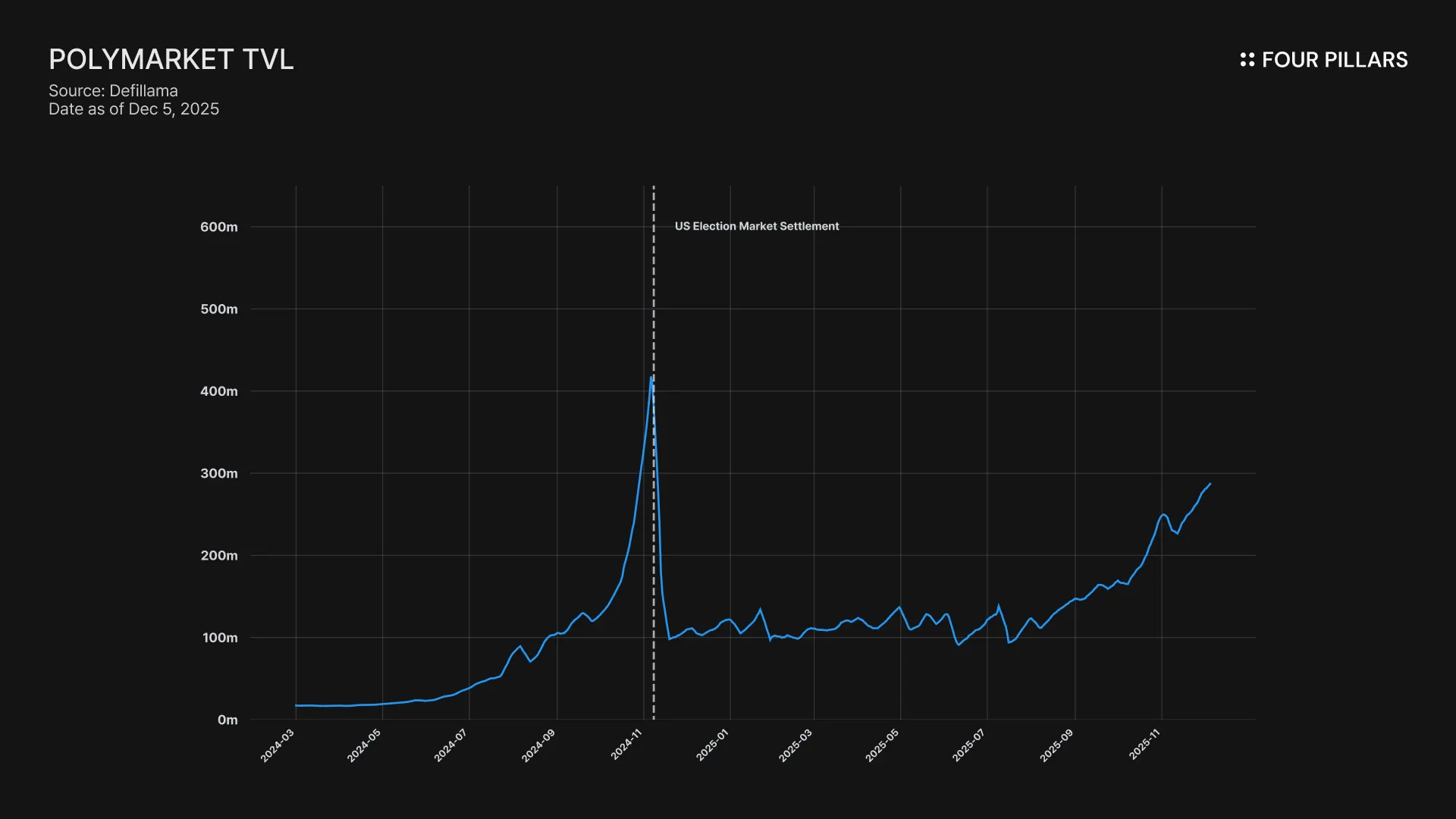Click the 2024-03 x-axis date label
Screen dimensions: 1456x819
[x=278, y=745]
